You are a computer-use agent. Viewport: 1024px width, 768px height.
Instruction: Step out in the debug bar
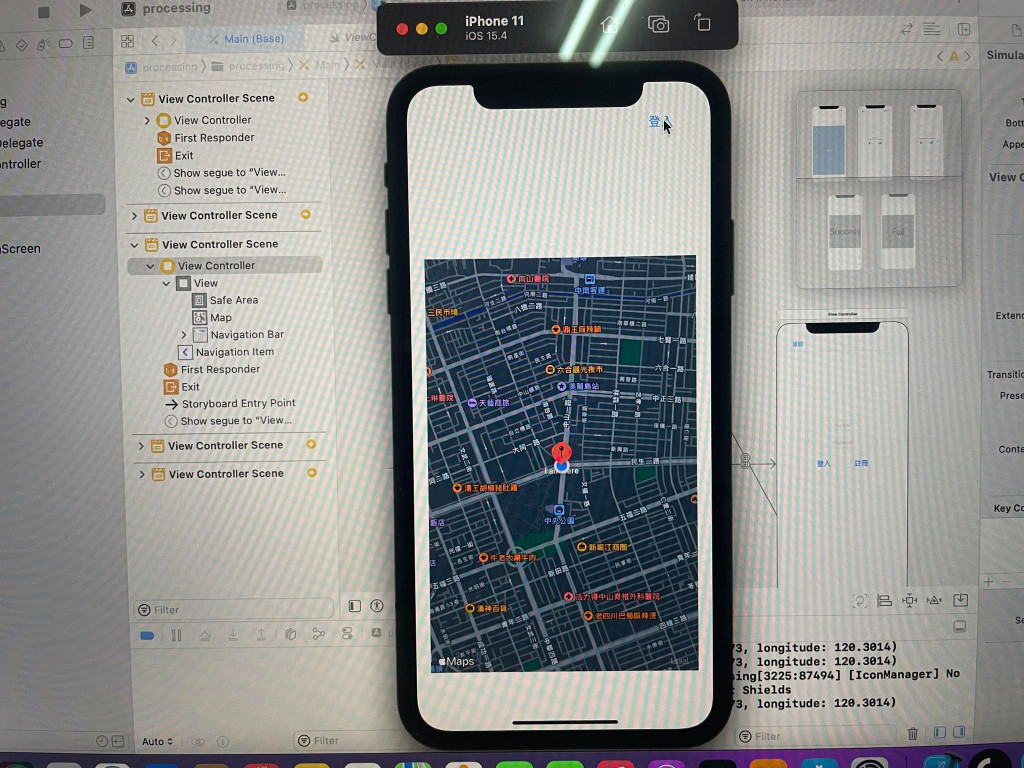click(261, 635)
